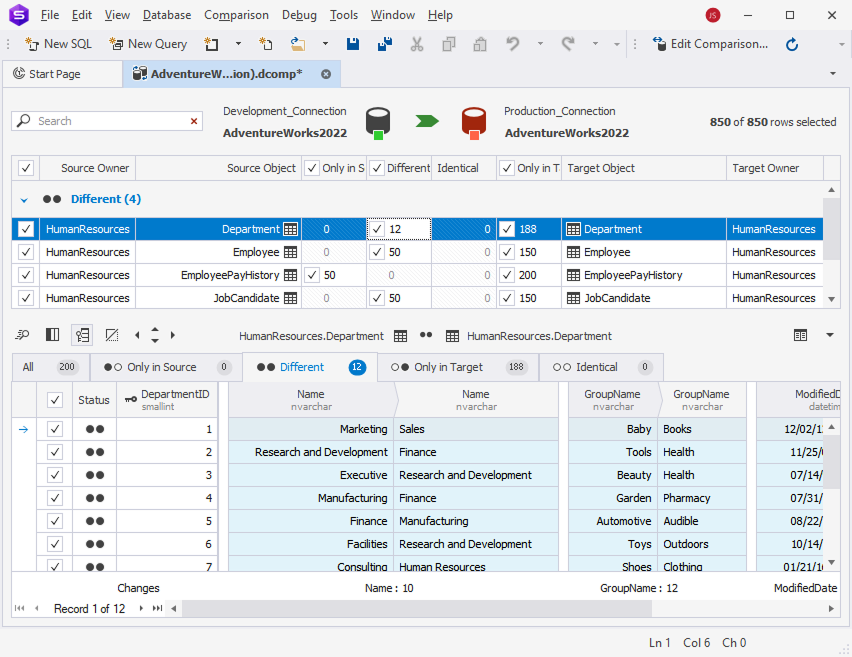
Task: Open the document tabs list dropdown
Action: click(x=833, y=74)
